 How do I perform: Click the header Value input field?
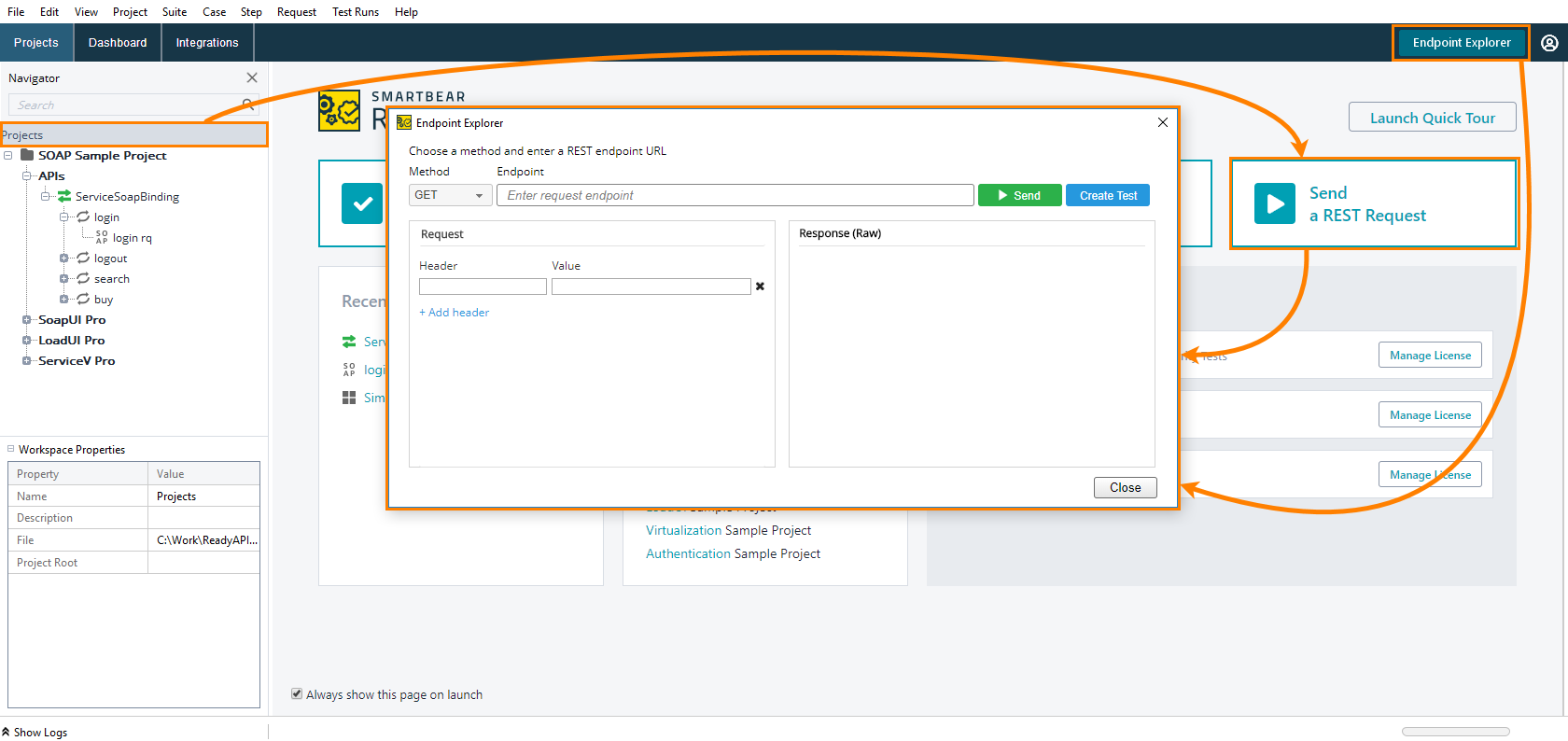pos(651,287)
